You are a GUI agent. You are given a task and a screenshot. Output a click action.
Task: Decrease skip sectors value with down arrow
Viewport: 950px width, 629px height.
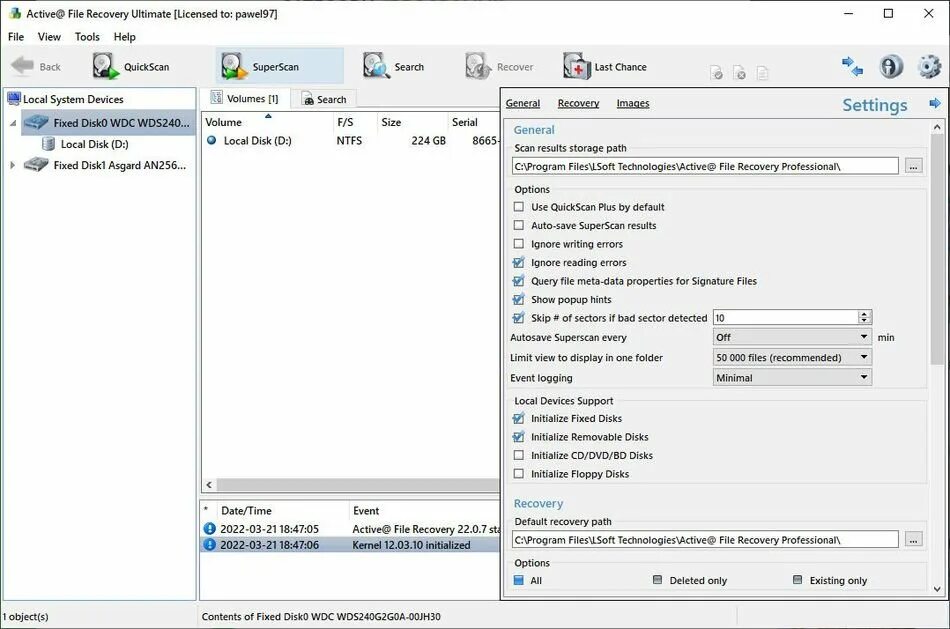pyautogui.click(x=865, y=321)
